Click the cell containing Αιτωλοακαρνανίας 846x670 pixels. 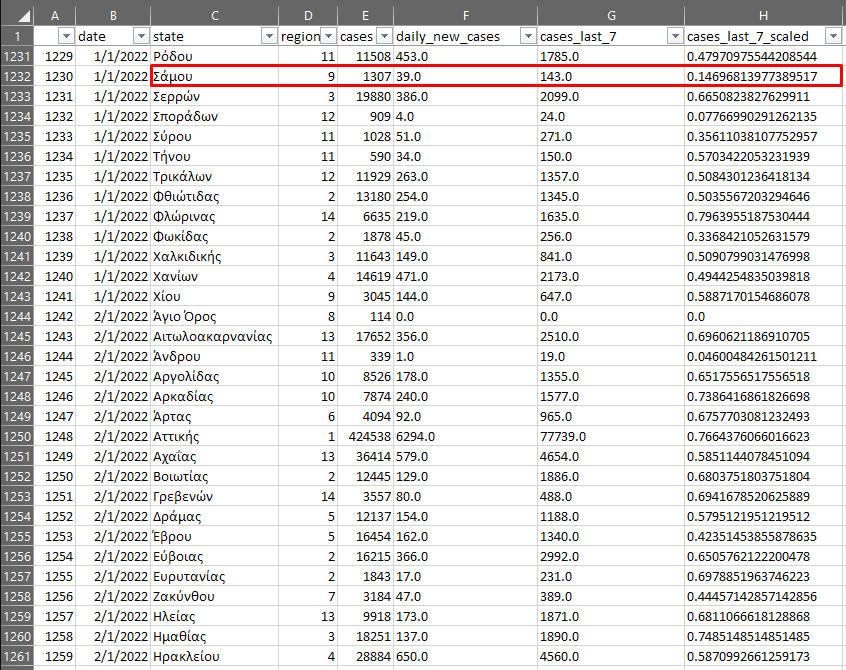(215, 337)
